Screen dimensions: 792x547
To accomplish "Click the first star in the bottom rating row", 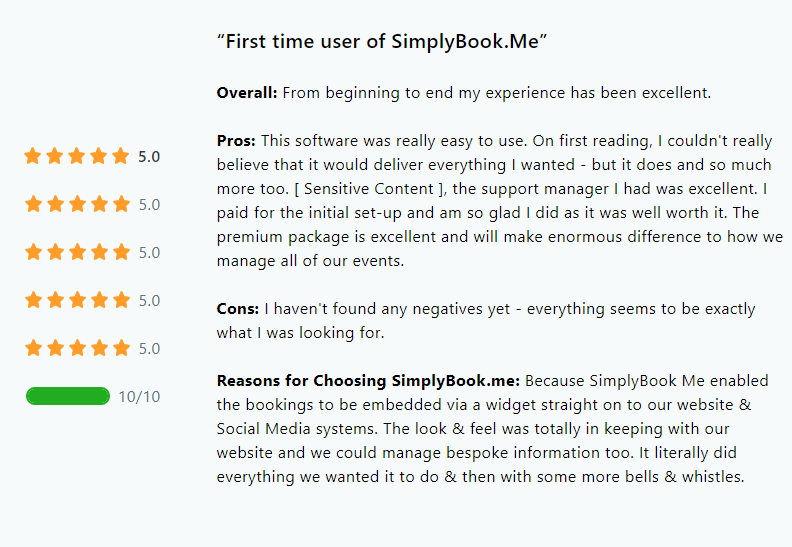I will click(33, 348).
